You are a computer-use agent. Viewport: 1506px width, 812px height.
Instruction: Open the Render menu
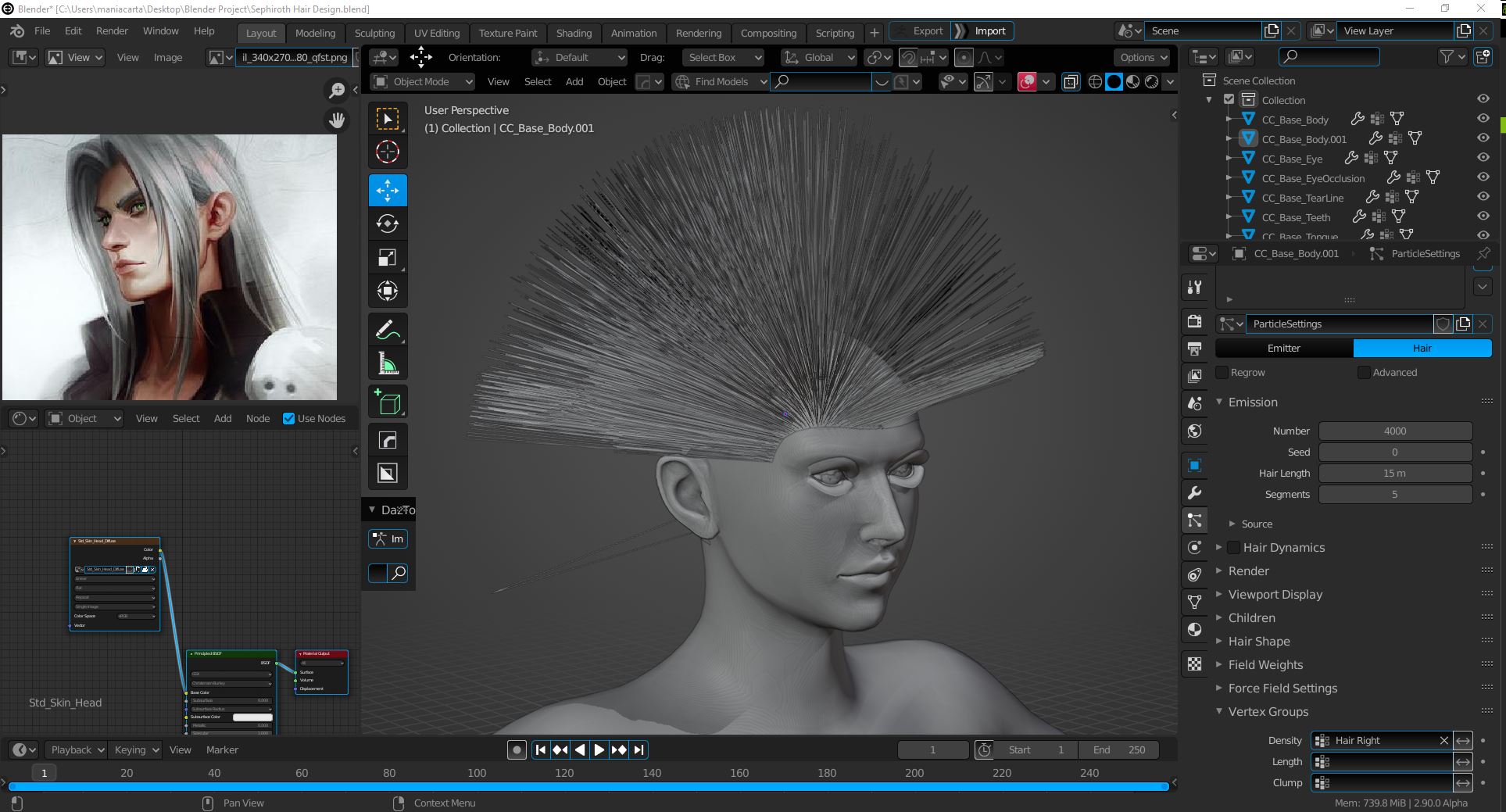(x=112, y=31)
